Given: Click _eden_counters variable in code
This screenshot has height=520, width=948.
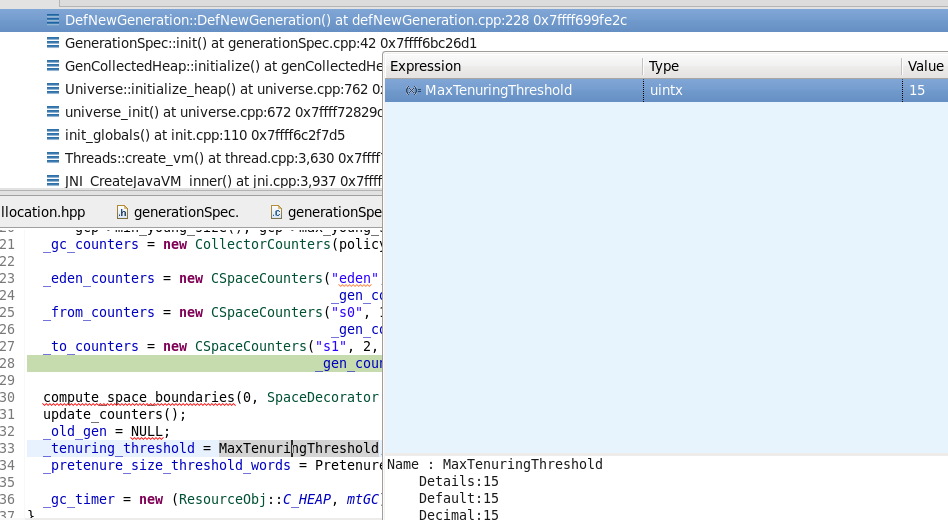Looking at the screenshot, I should click(99, 278).
